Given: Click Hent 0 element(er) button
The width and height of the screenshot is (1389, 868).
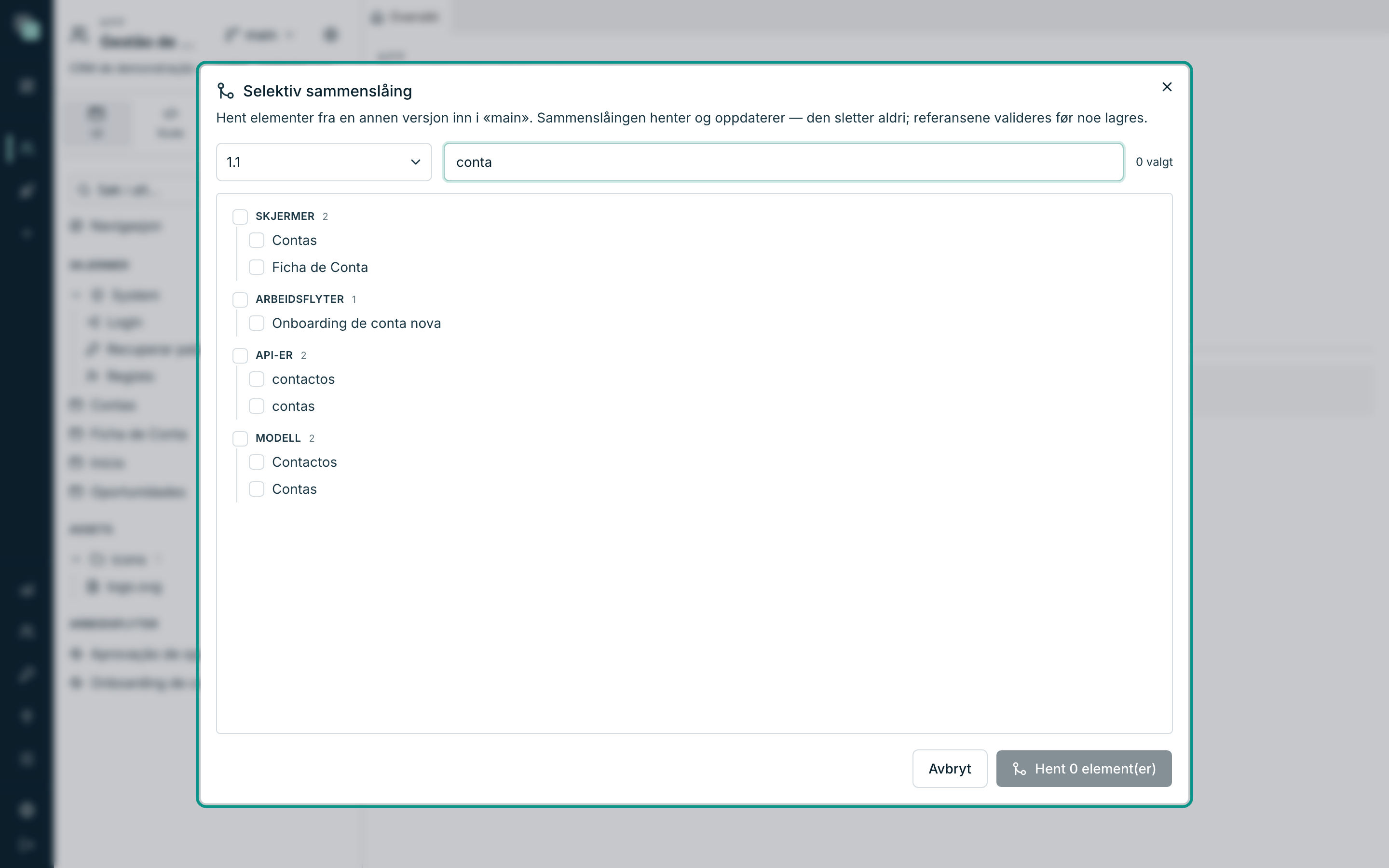Looking at the screenshot, I should point(1084,769).
